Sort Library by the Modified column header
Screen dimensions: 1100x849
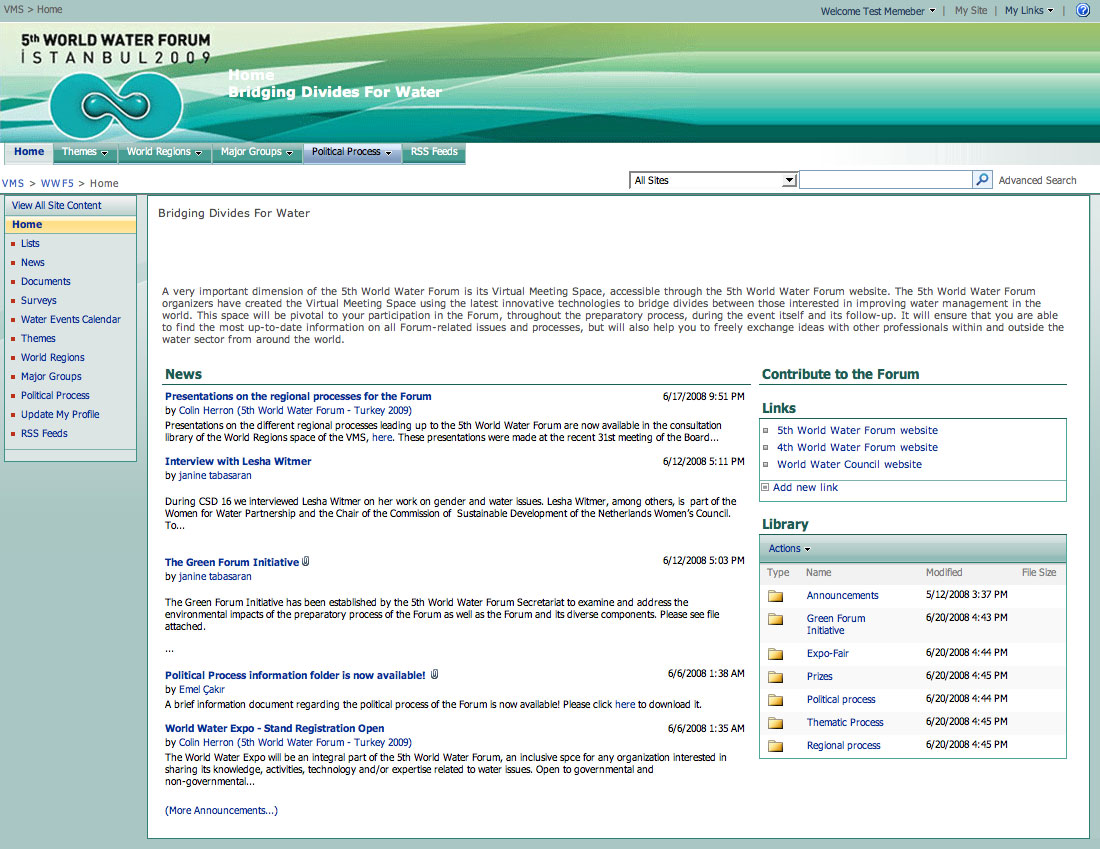[944, 573]
